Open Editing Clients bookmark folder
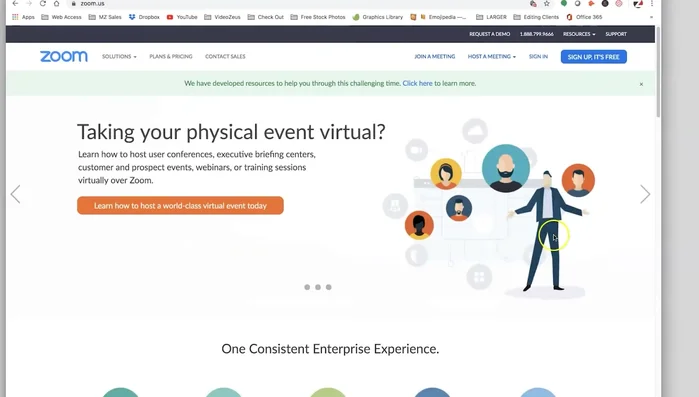The height and width of the screenshot is (397, 699). [536, 17]
